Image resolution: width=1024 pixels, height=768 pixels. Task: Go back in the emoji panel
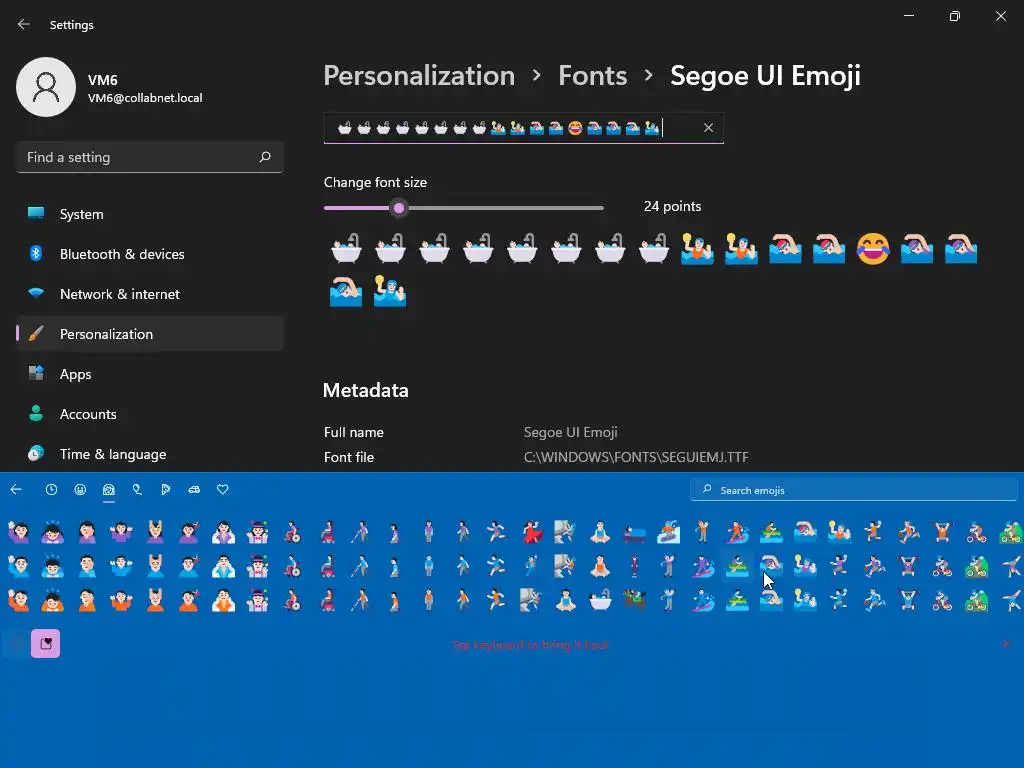(16, 490)
